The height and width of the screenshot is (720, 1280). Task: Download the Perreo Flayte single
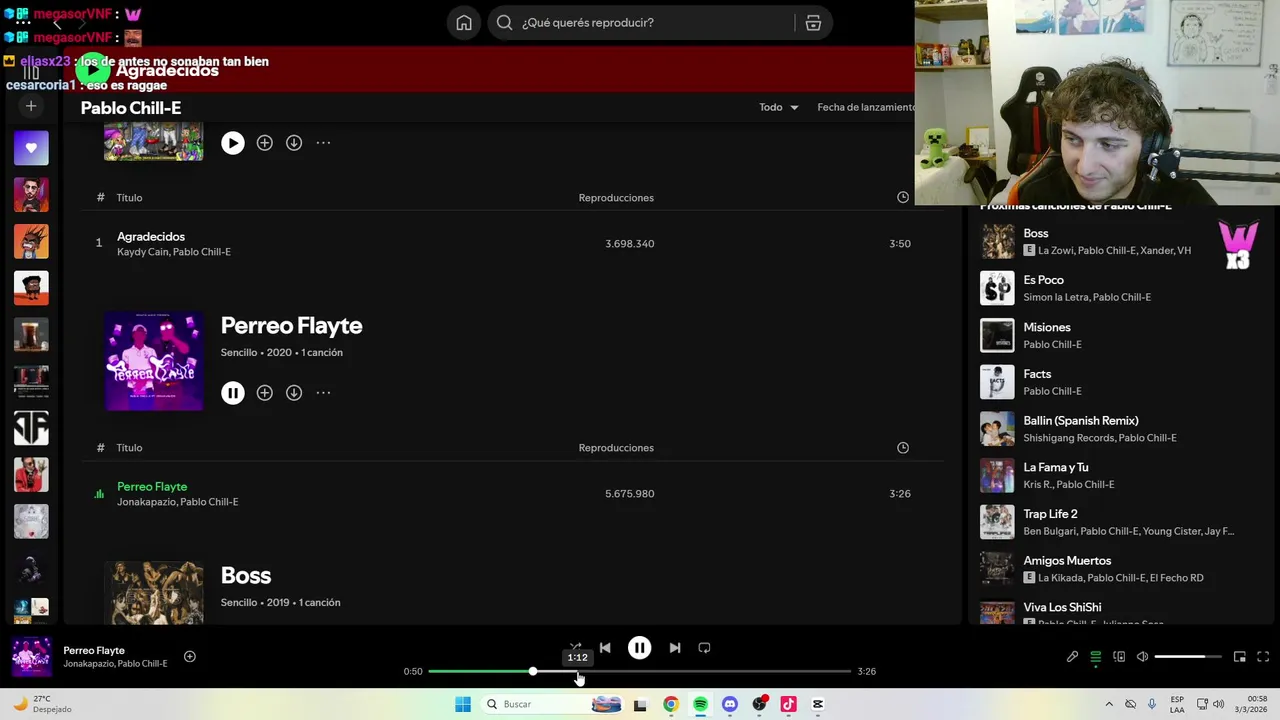pyautogui.click(x=294, y=393)
